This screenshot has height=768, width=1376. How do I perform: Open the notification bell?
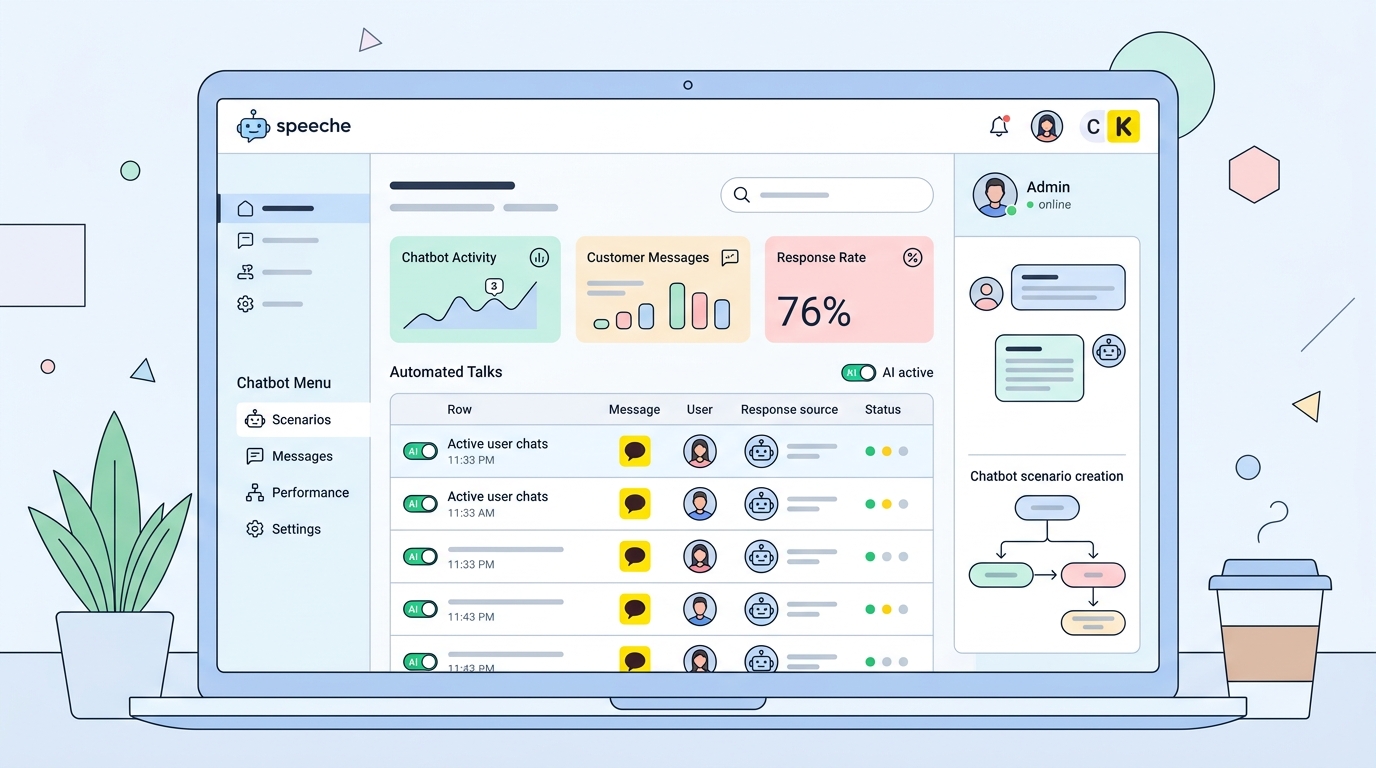998,126
